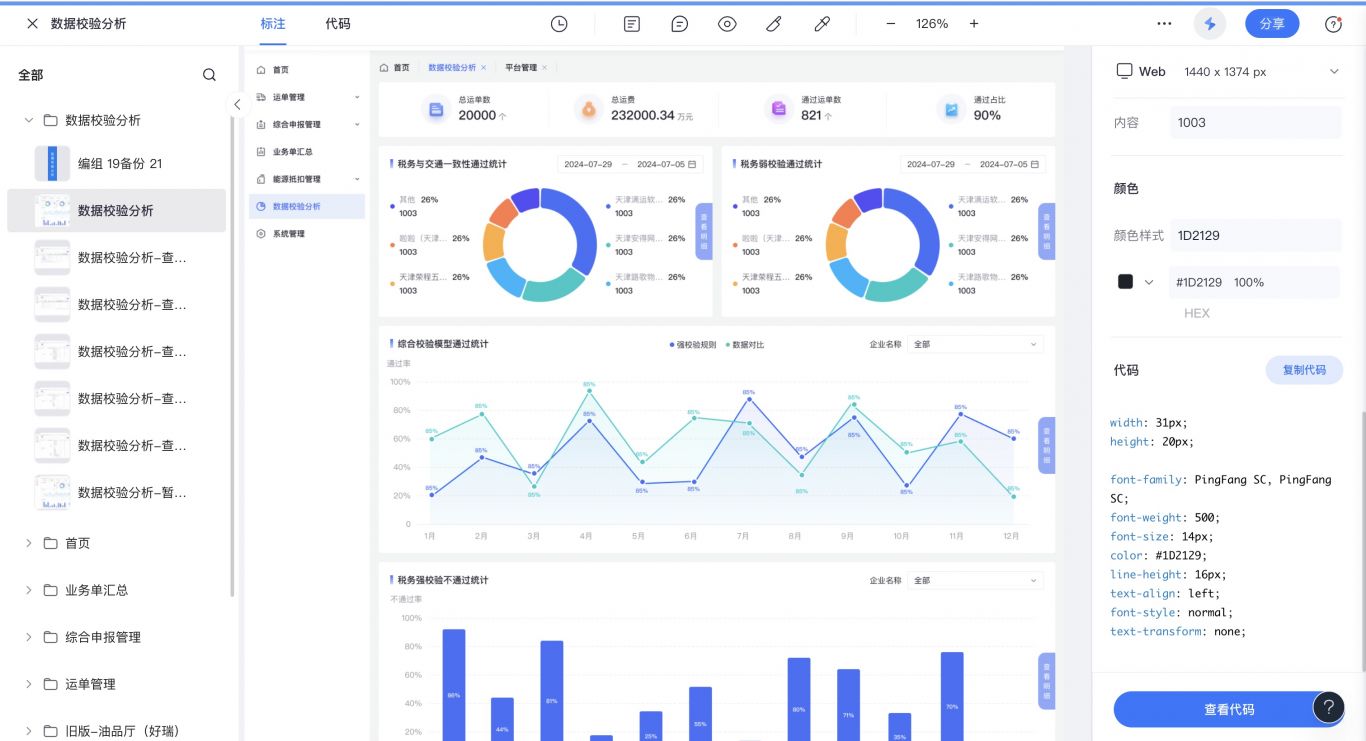Viewport: 1366px width, 741px height.
Task: Toggle the 数据对比 legend item
Action: pos(744,345)
